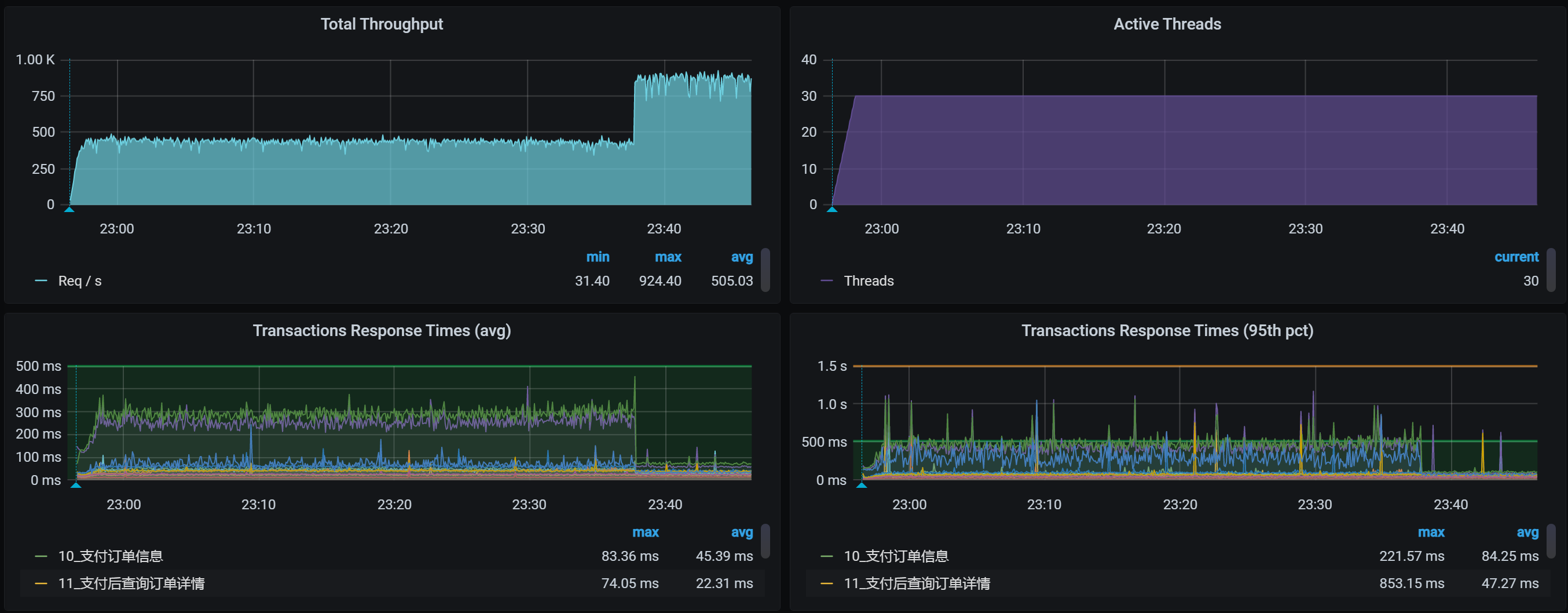Sort 95th pct legend by avg column

point(1527,532)
